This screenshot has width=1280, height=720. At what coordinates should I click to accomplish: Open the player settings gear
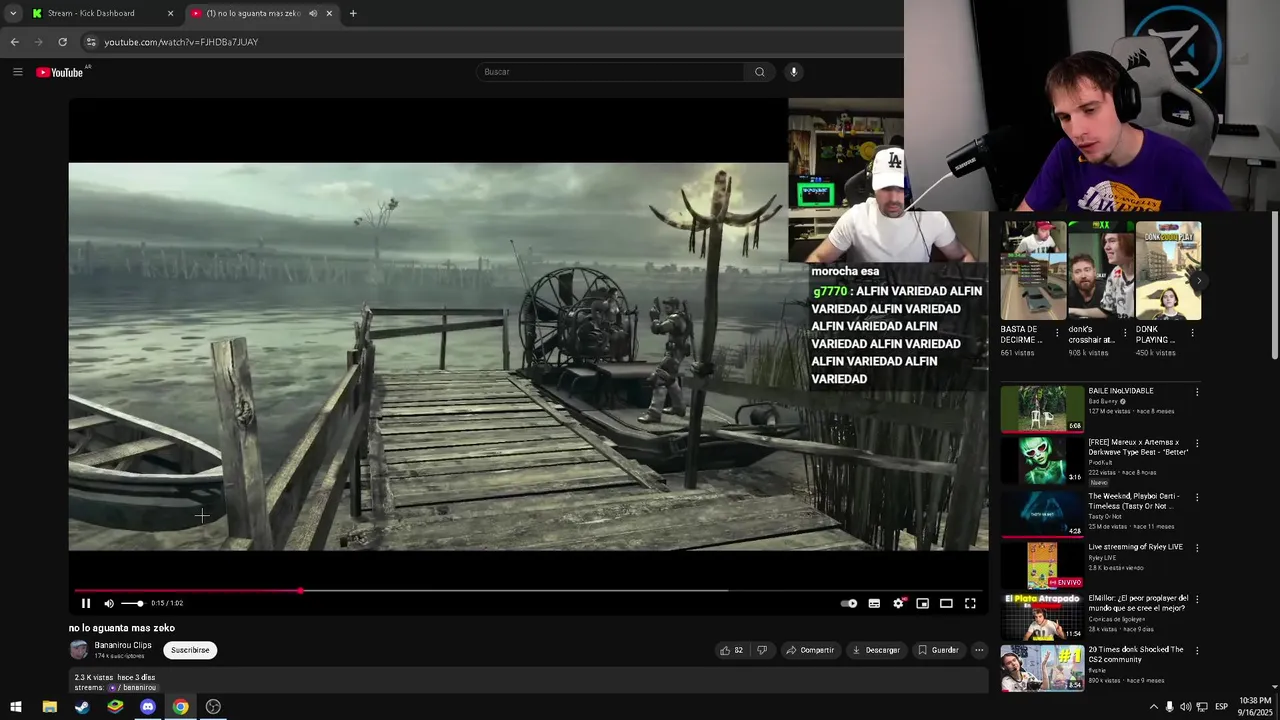click(x=898, y=603)
